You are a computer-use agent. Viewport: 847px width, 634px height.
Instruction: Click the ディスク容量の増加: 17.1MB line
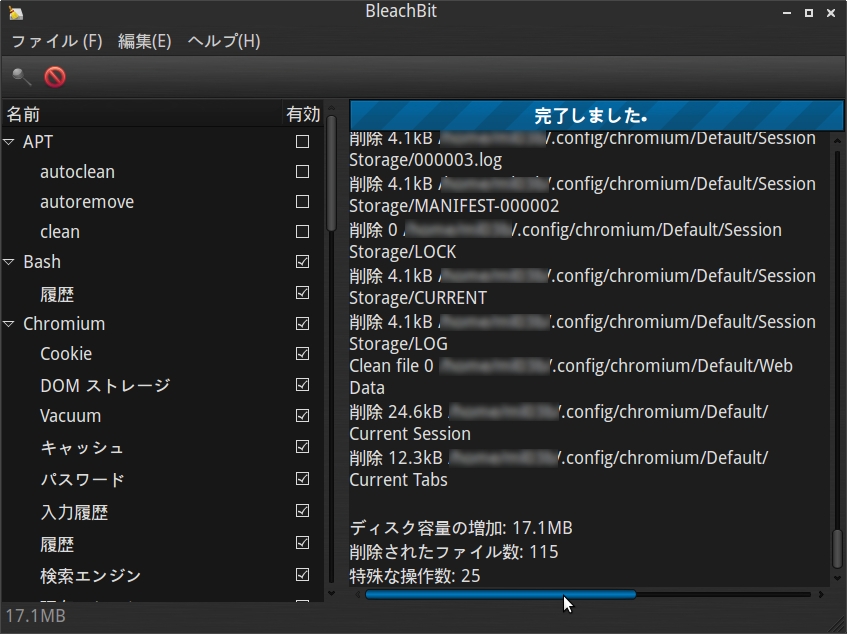[461, 528]
